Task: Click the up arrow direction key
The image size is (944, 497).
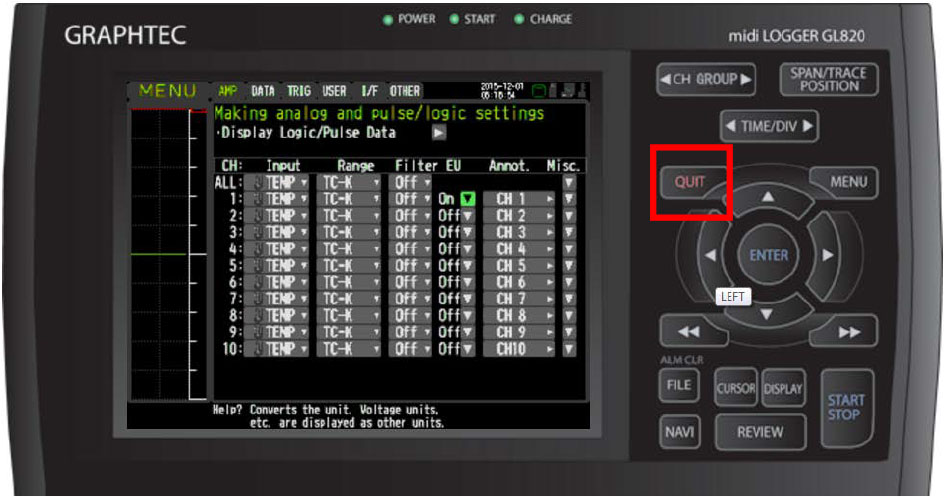Action: (768, 198)
